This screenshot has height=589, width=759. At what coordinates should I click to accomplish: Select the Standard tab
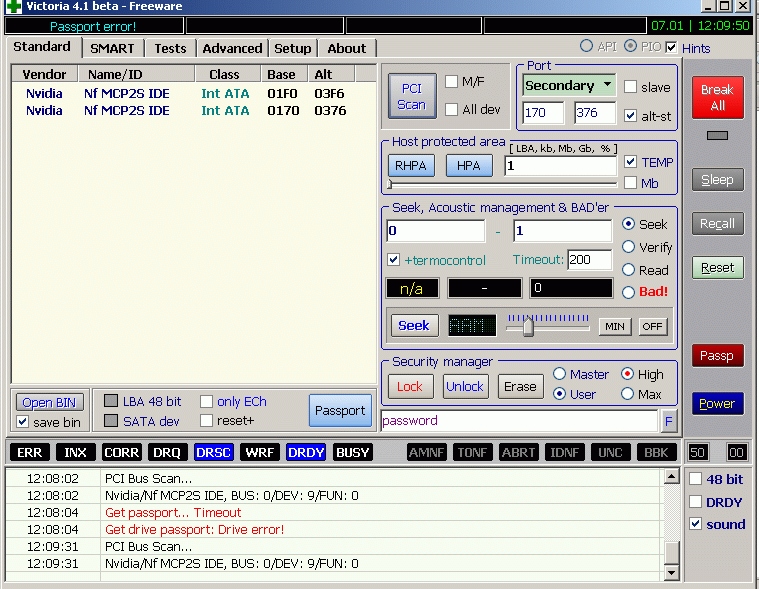coord(42,47)
